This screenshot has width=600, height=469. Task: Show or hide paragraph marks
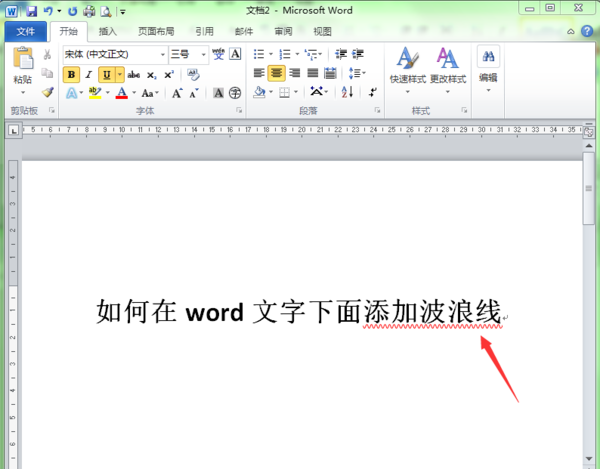(x=372, y=92)
